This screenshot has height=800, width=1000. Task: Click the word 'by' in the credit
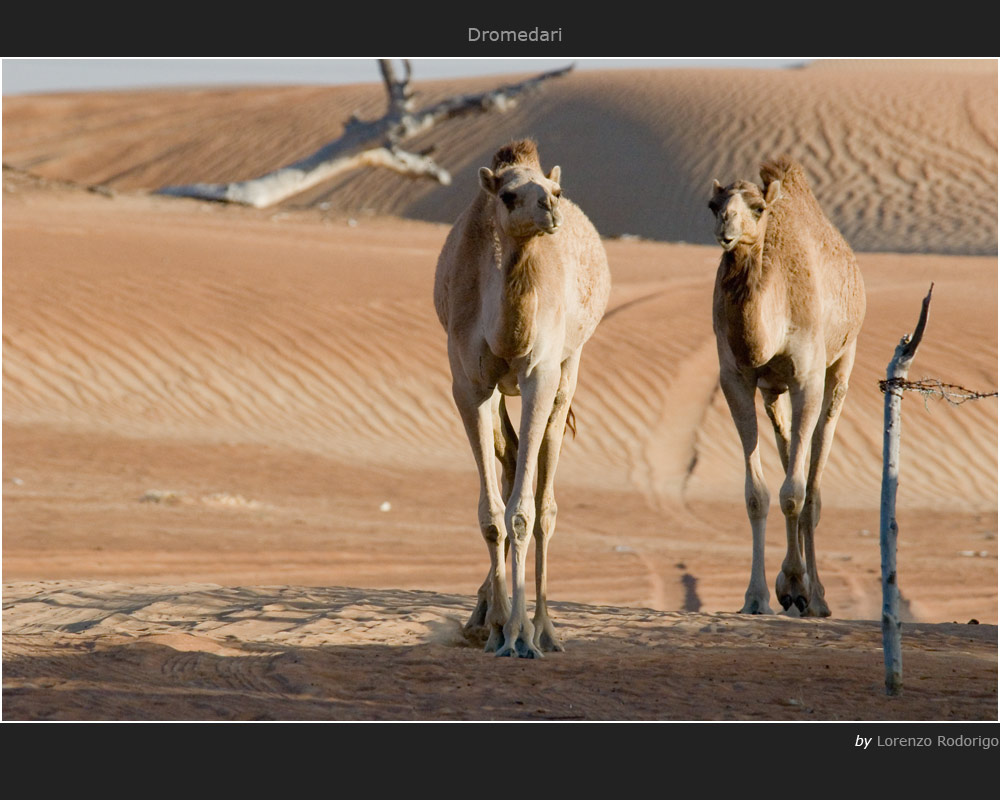(862, 741)
